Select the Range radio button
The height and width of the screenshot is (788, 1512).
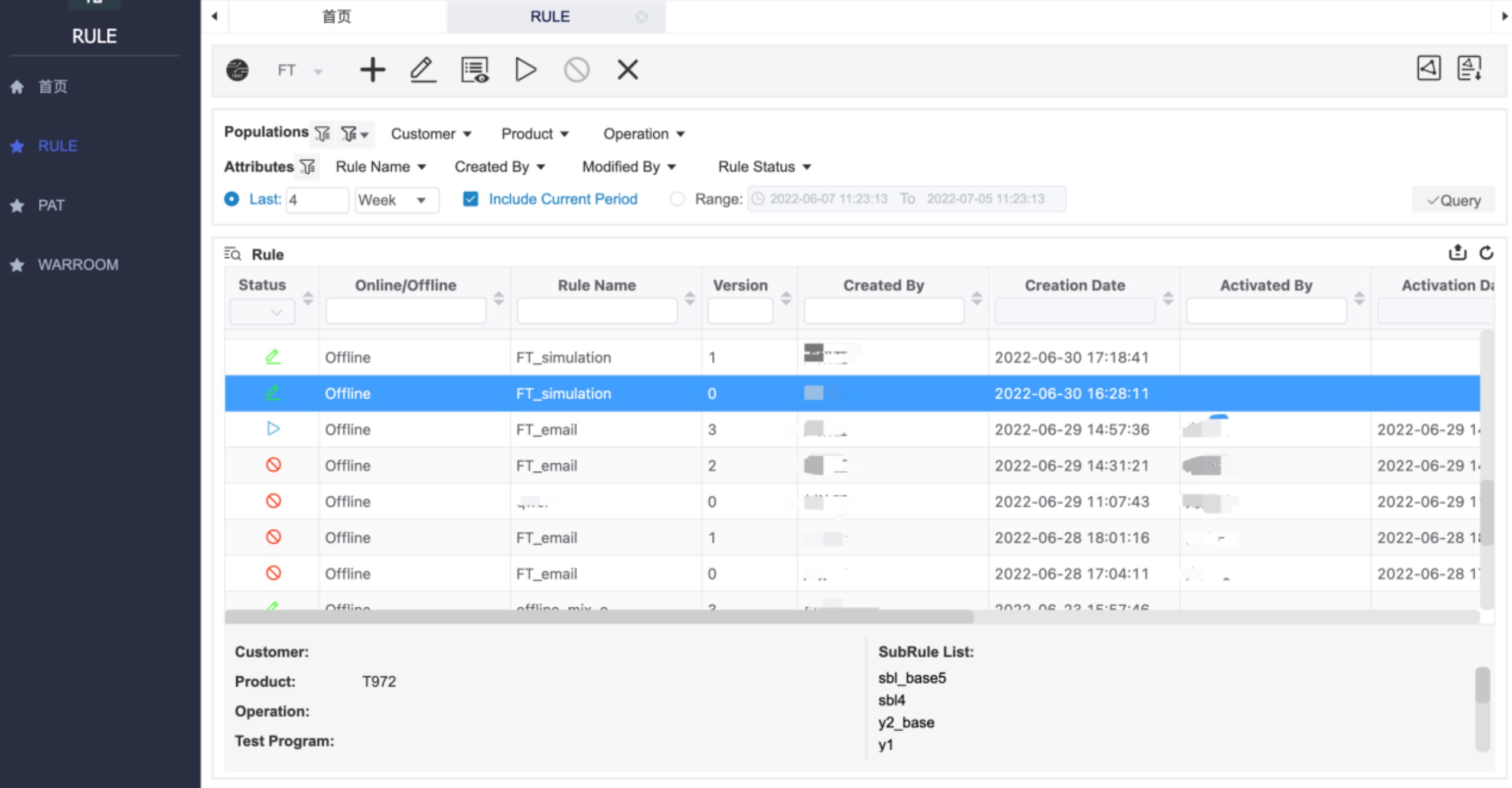[677, 200]
